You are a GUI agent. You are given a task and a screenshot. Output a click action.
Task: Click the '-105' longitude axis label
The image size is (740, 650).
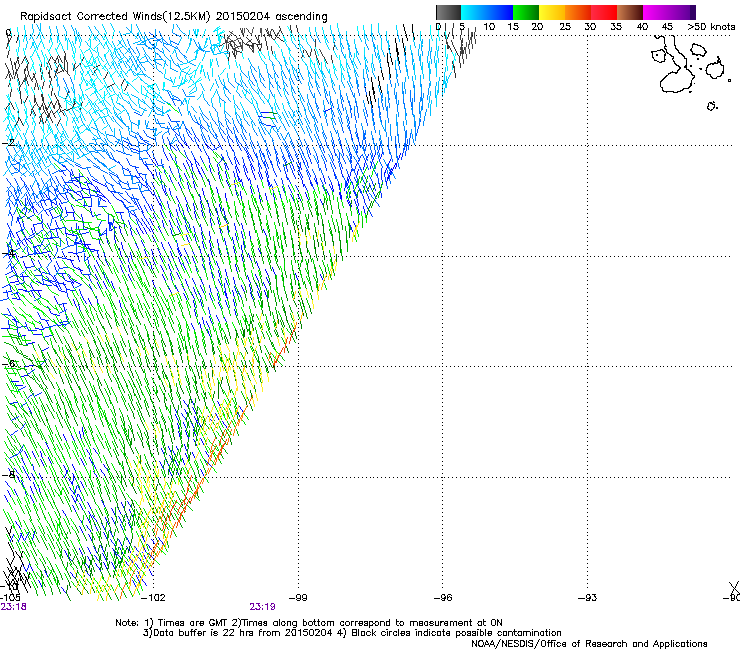(10, 598)
